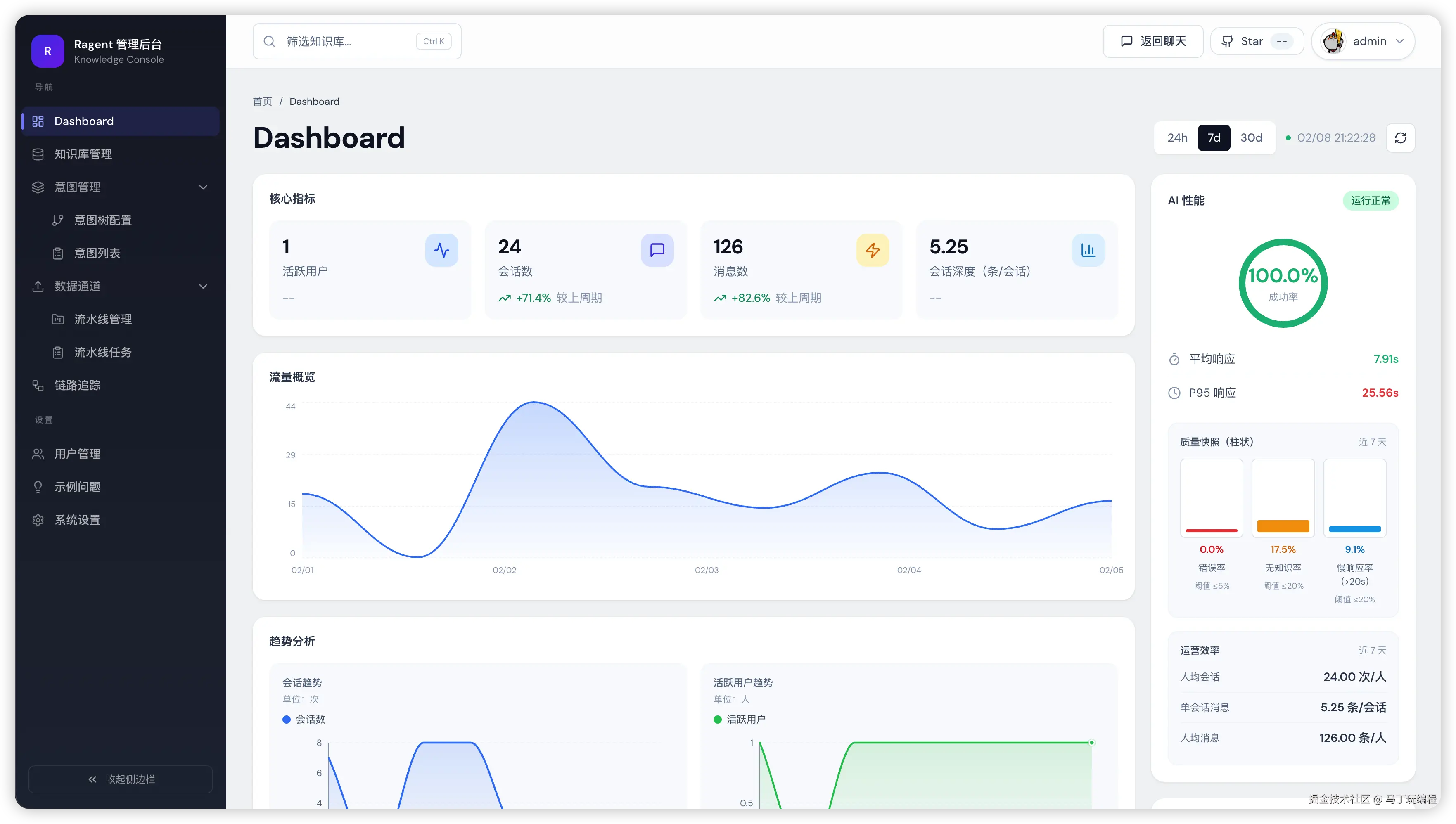Image resolution: width=1456 pixels, height=824 pixels.
Task: Click the purple R logo icon
Action: (x=47, y=51)
